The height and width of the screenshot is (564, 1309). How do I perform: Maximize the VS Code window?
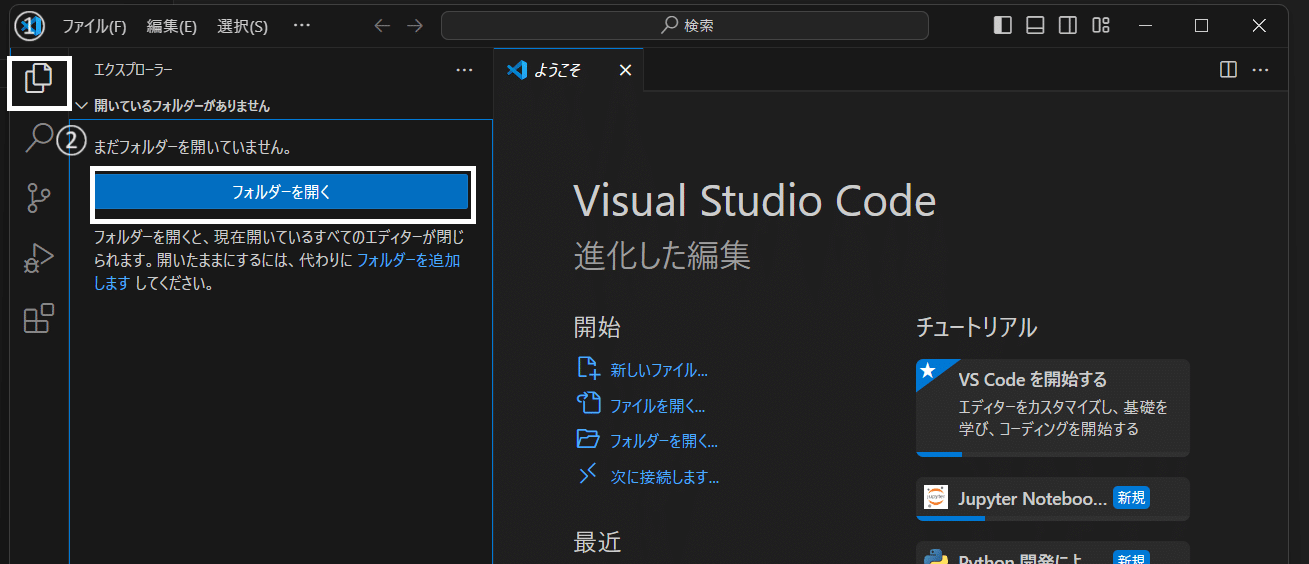(1202, 25)
